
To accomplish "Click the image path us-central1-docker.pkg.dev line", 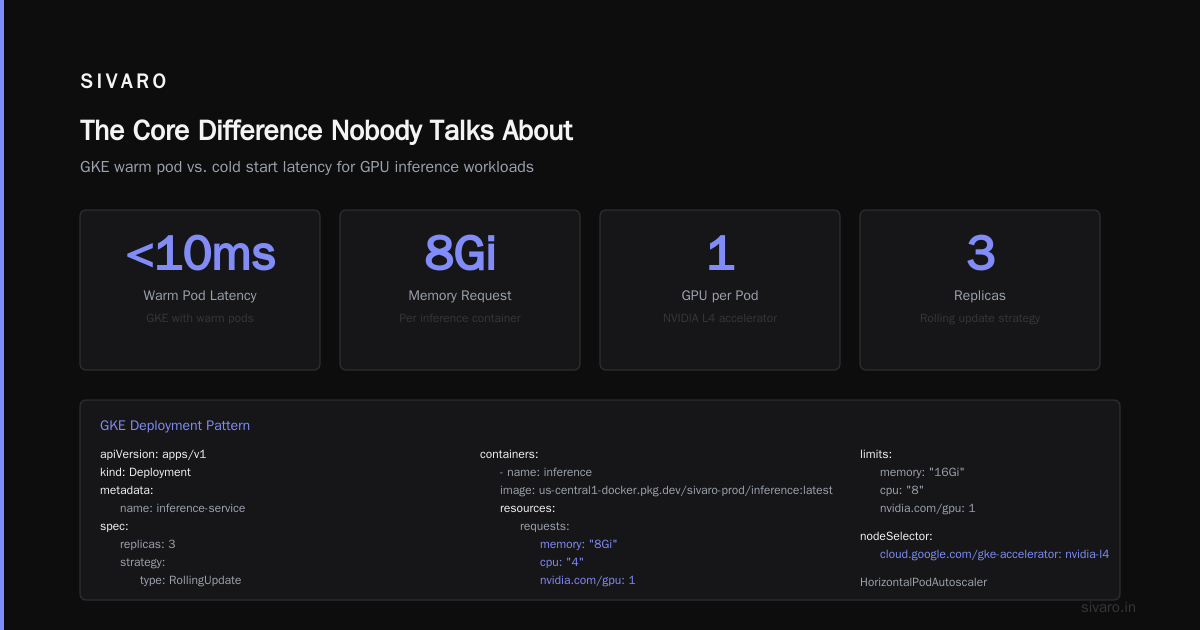I will point(666,490).
